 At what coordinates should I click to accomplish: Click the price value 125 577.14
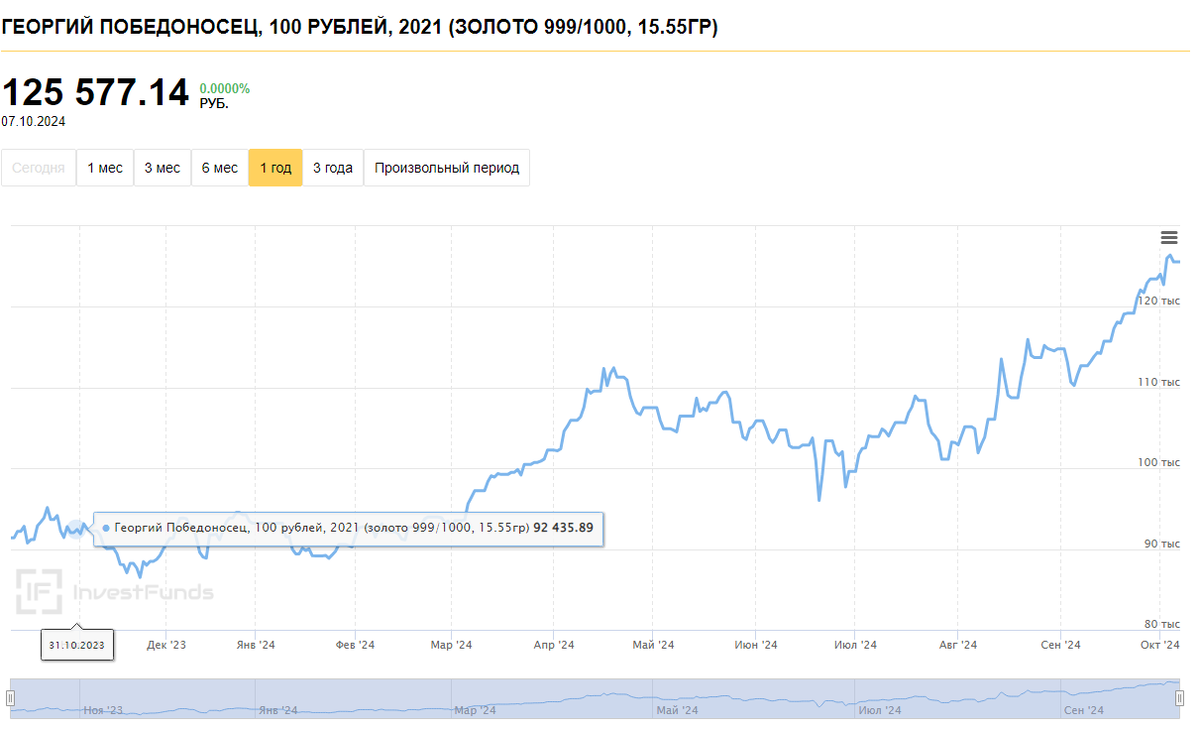pyautogui.click(x=95, y=93)
